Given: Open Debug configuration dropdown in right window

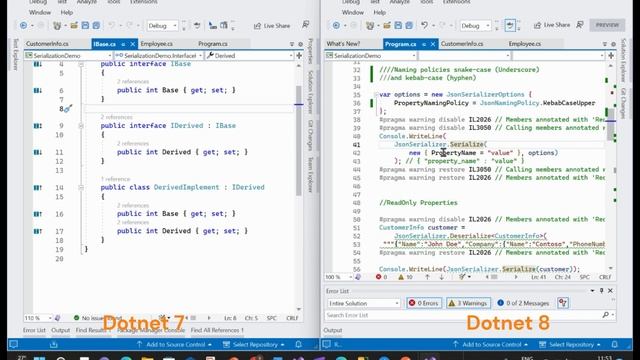Looking at the screenshot, I should (475, 26).
